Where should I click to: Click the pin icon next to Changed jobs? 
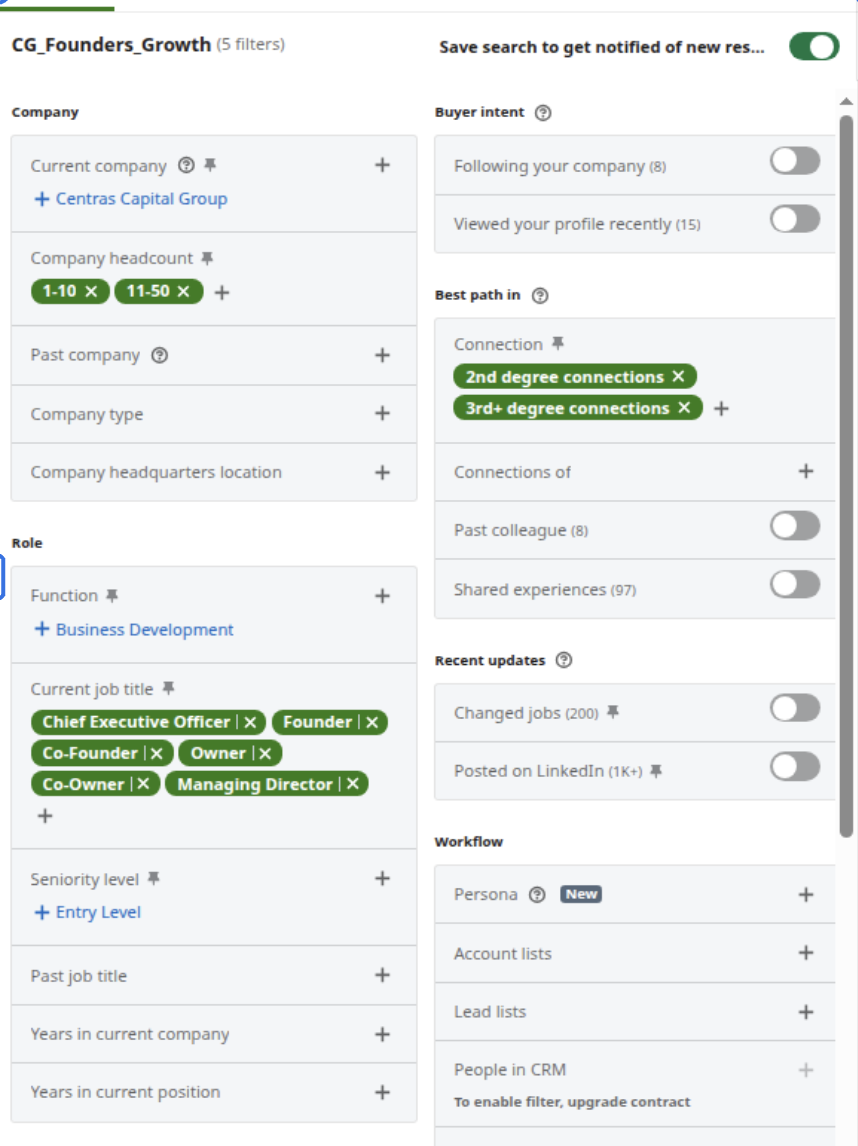click(x=613, y=712)
